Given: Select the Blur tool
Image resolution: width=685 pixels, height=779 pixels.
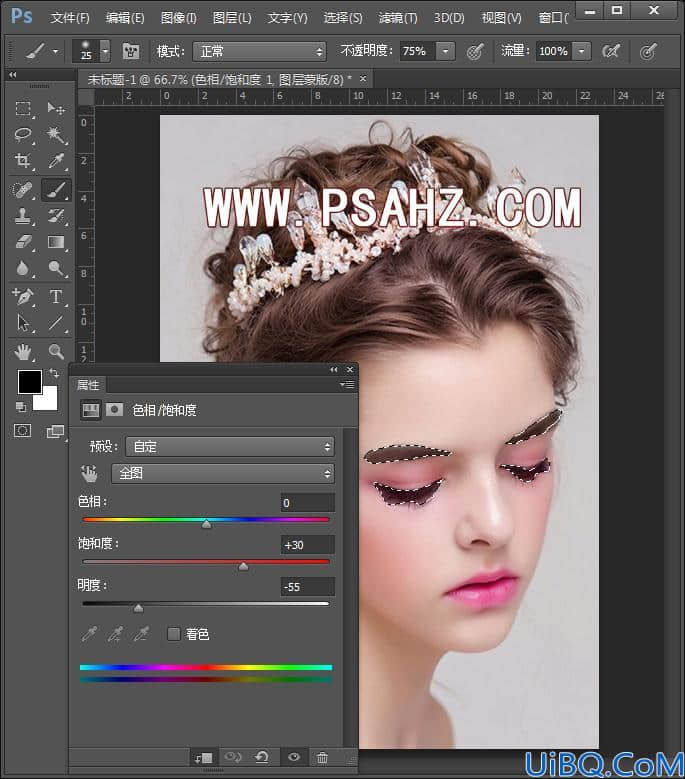Looking at the screenshot, I should click(23, 268).
